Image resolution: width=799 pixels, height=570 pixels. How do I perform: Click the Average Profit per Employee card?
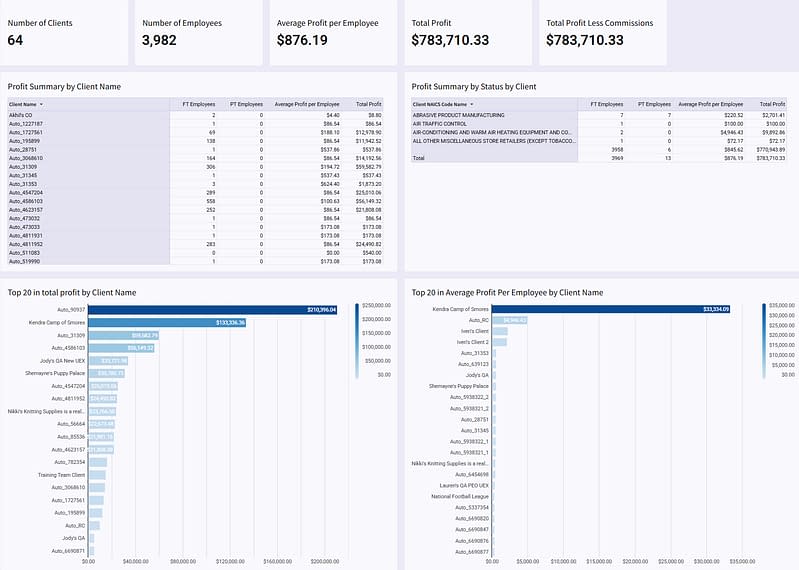point(331,32)
